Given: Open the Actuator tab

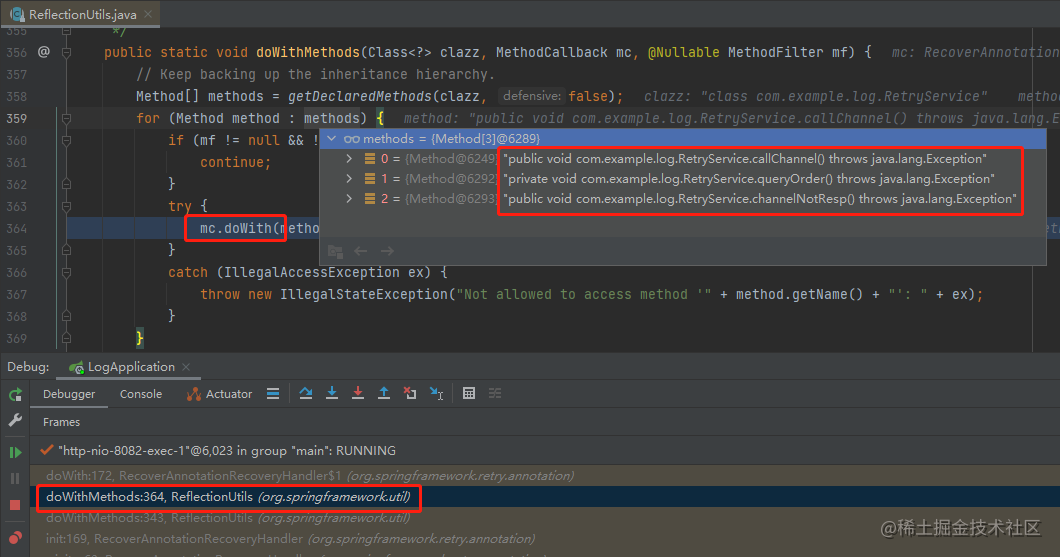Looking at the screenshot, I should 220,394.
